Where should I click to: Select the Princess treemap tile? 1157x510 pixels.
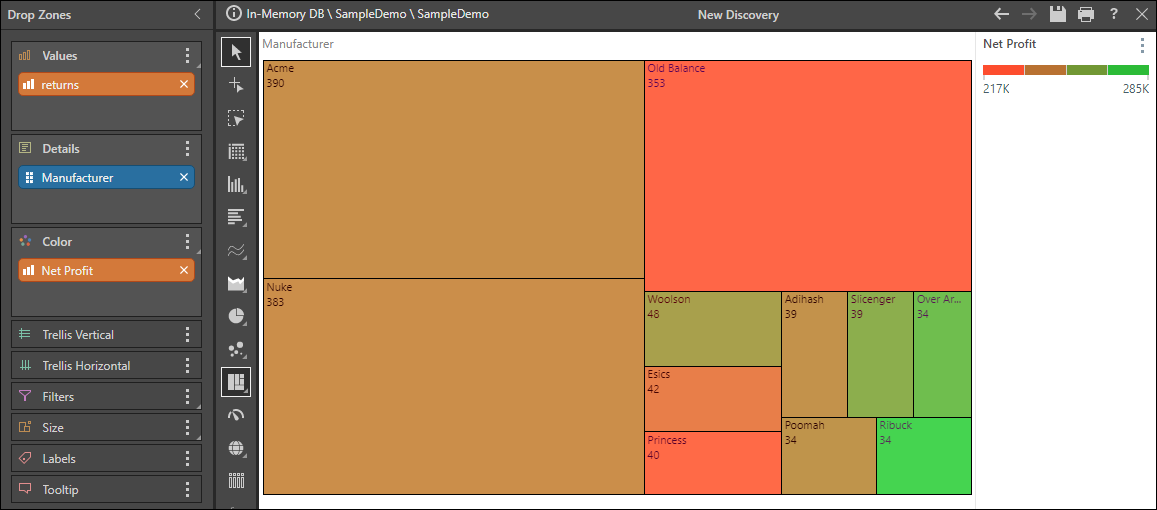coord(713,463)
